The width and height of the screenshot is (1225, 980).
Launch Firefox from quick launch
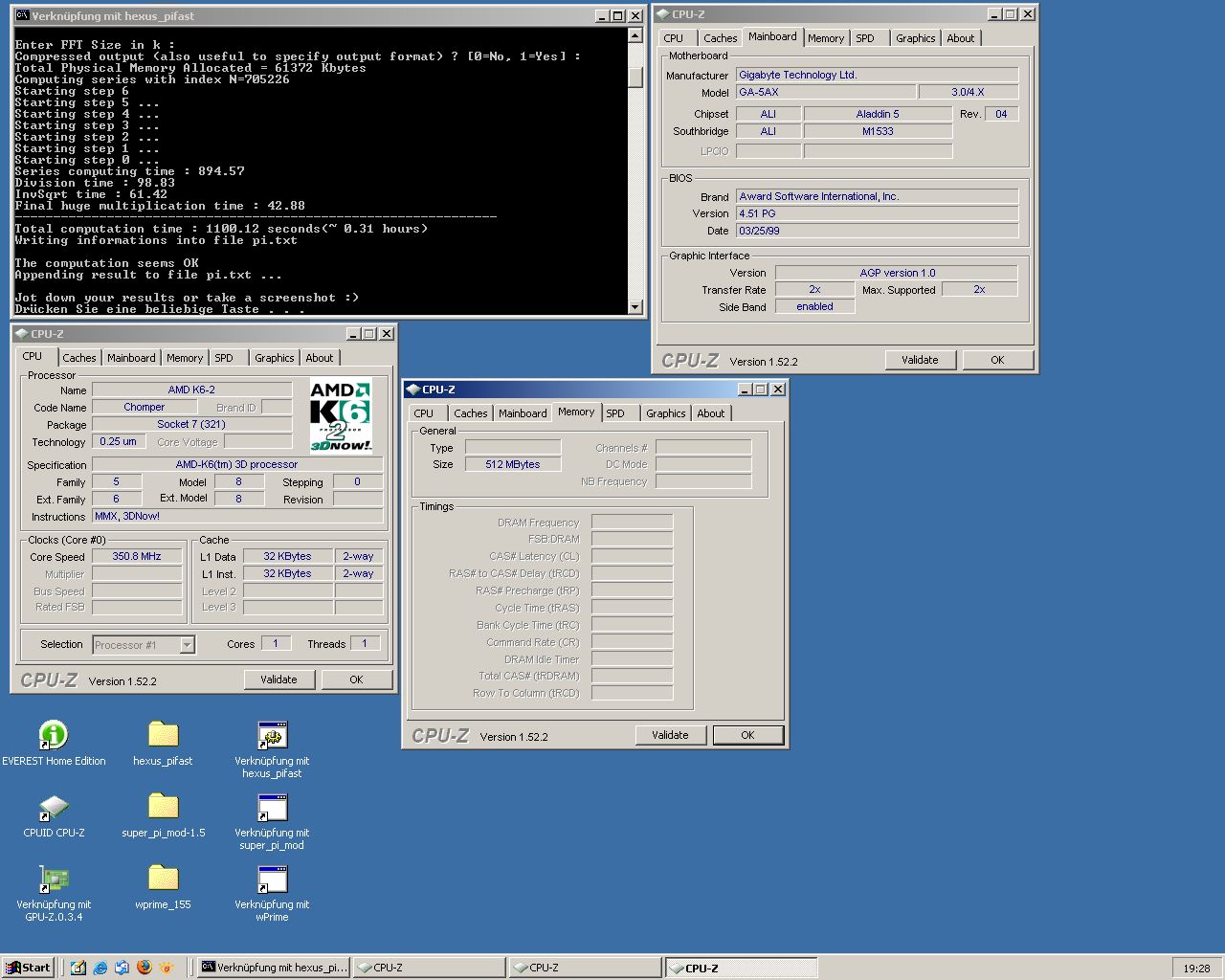tap(145, 968)
